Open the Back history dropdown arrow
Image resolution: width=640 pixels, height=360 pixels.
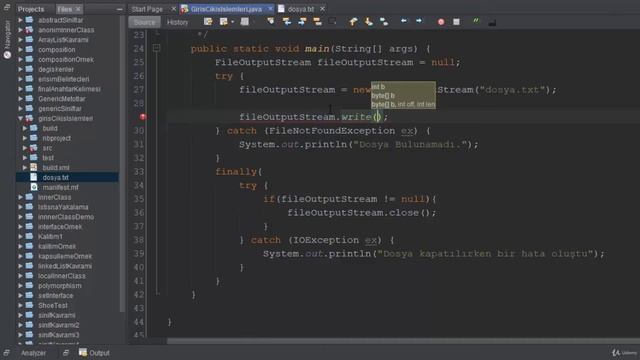click(x=233, y=22)
